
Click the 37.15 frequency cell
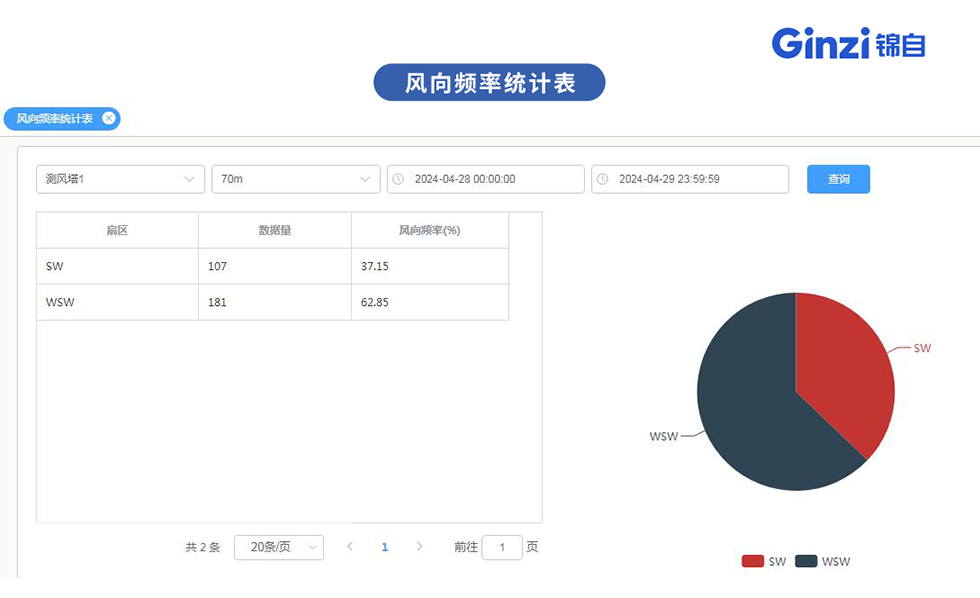click(x=430, y=266)
